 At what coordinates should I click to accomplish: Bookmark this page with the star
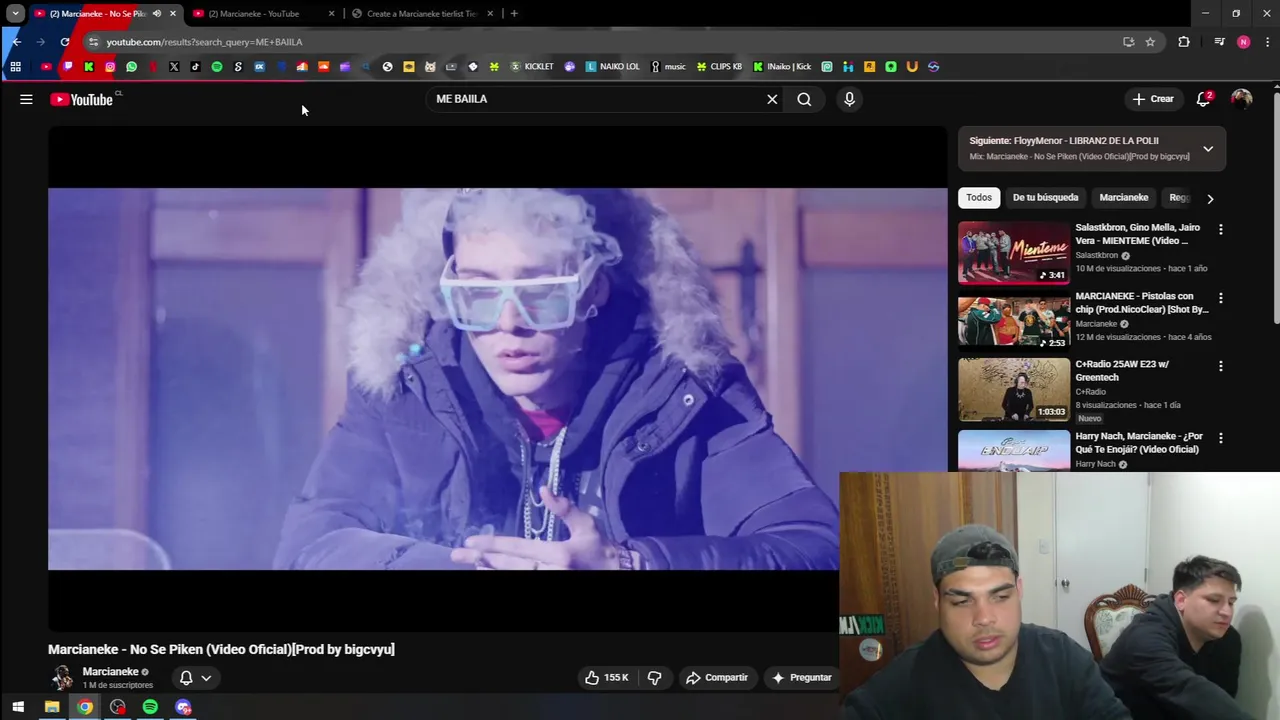[x=1150, y=42]
